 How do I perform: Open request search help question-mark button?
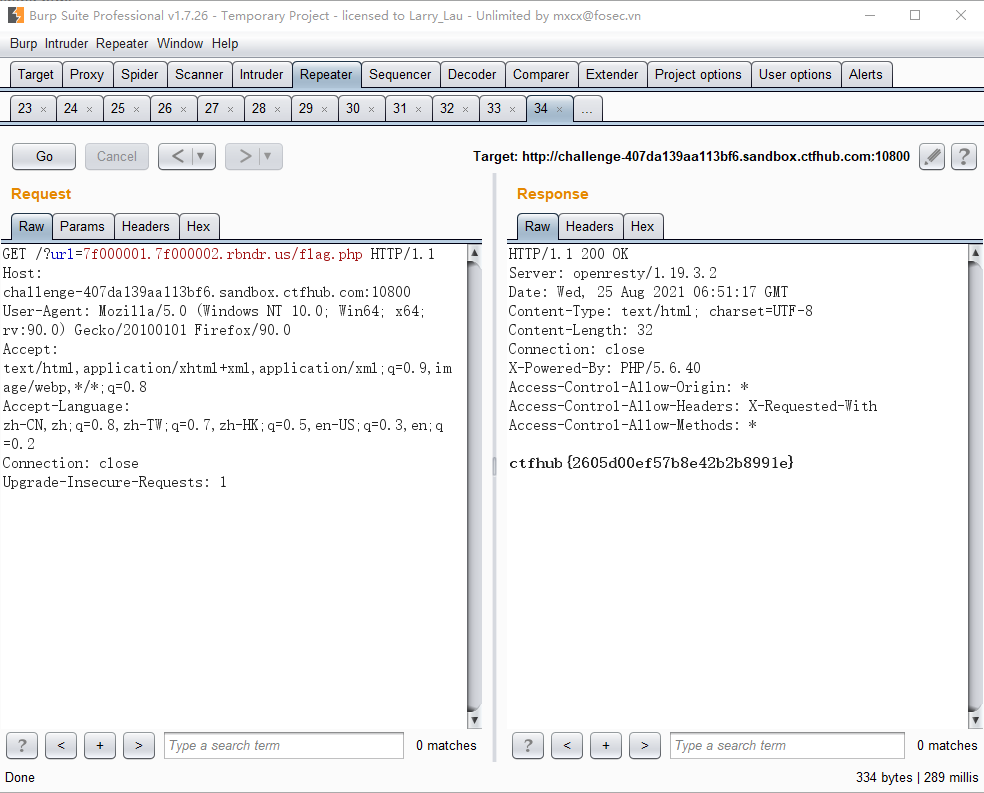click(22, 745)
